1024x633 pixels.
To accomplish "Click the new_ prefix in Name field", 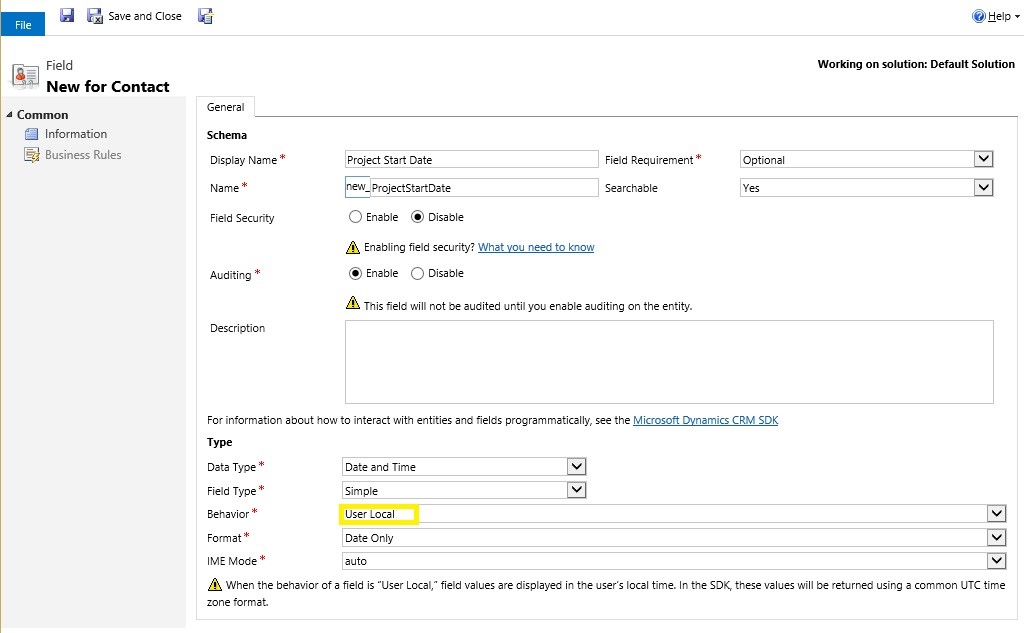I will tap(357, 186).
